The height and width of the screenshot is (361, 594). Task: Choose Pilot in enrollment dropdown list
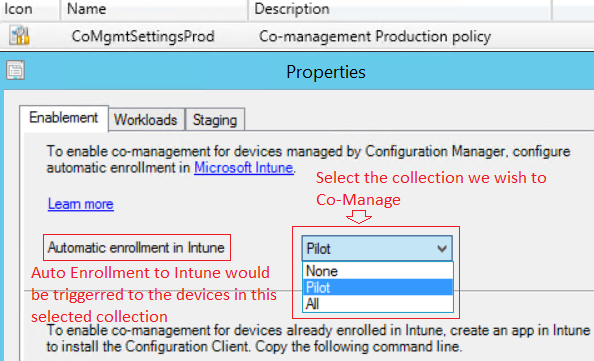[378, 288]
